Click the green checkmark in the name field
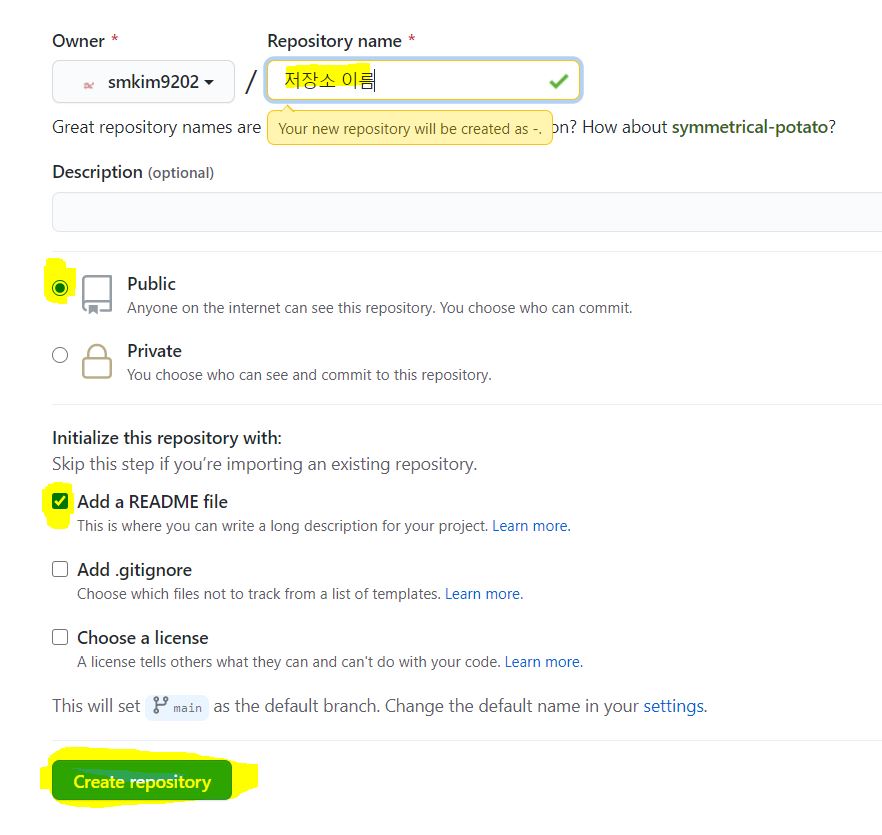The image size is (882, 835). pos(558,82)
